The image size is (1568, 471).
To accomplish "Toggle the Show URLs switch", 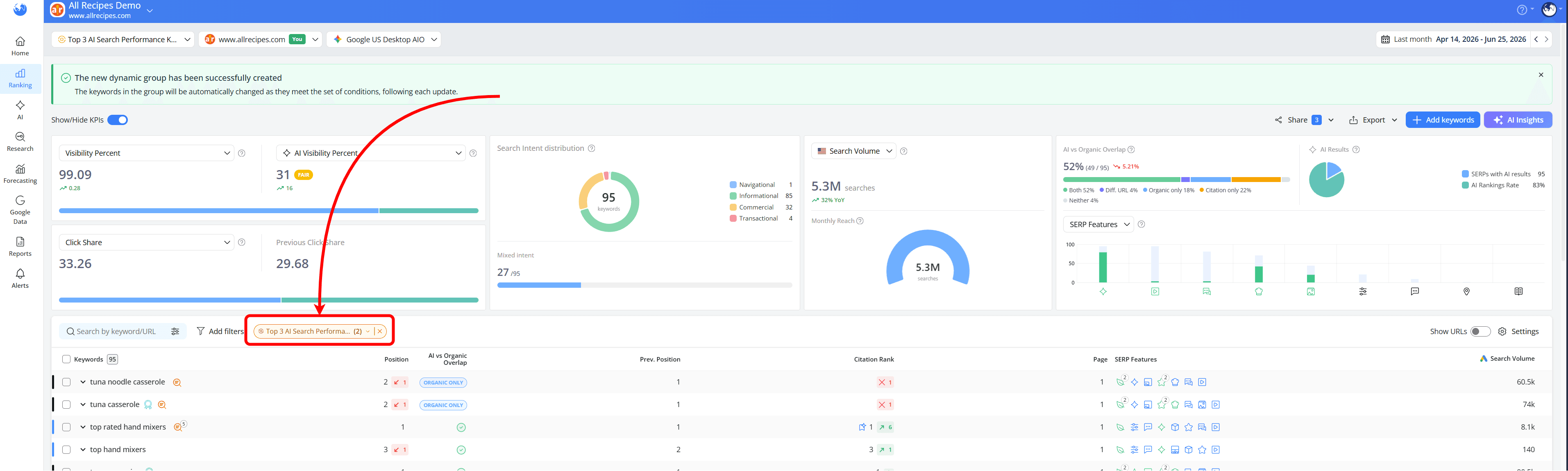I will (x=1480, y=332).
